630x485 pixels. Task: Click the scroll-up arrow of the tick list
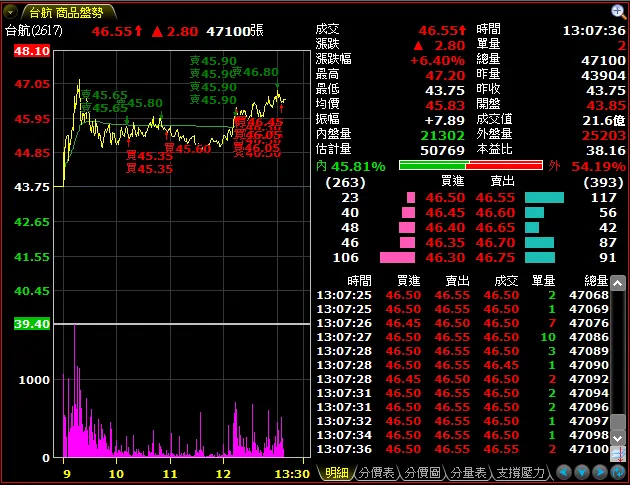[x=618, y=283]
